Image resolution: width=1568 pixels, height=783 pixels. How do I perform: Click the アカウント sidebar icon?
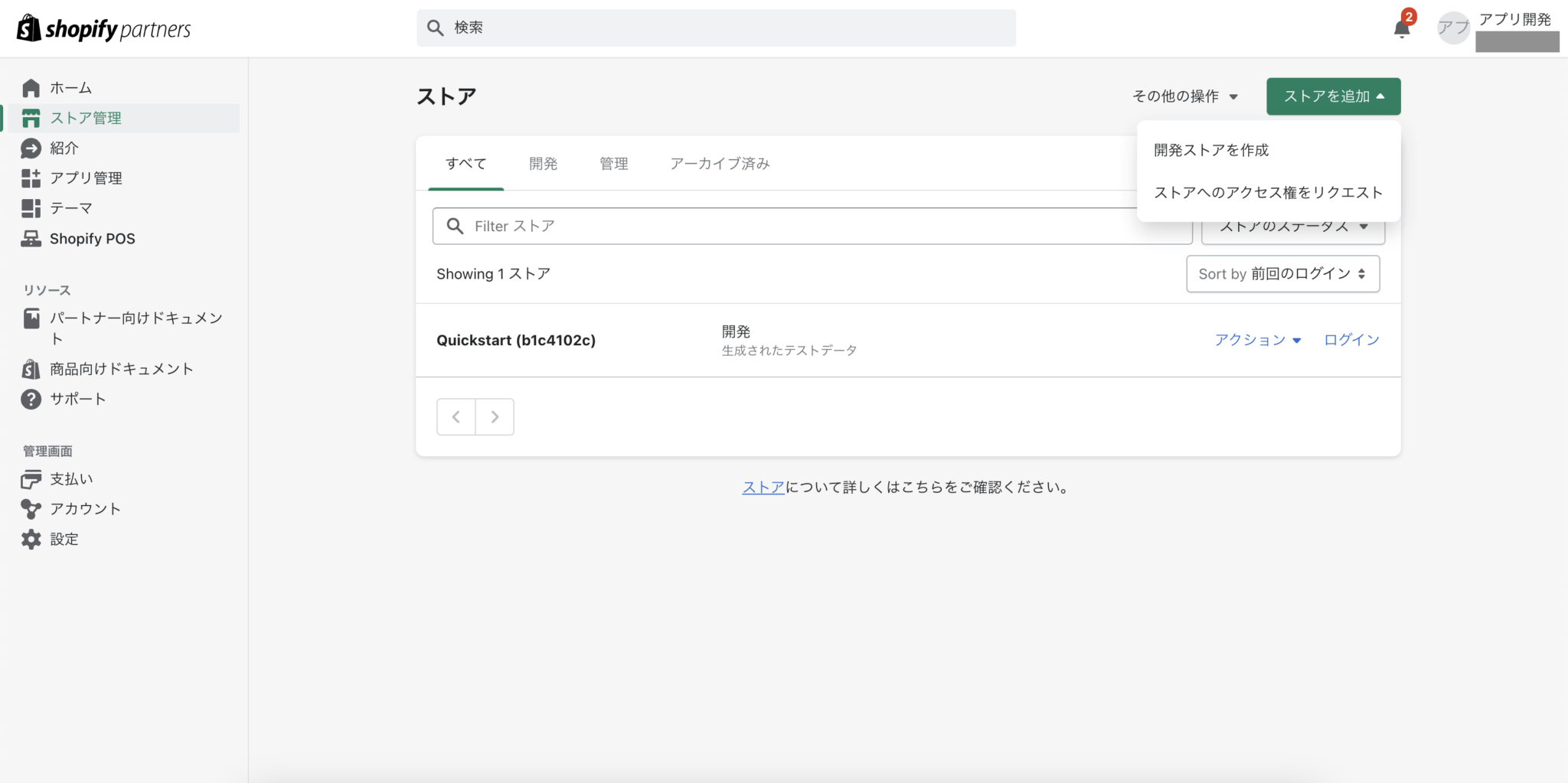31,508
